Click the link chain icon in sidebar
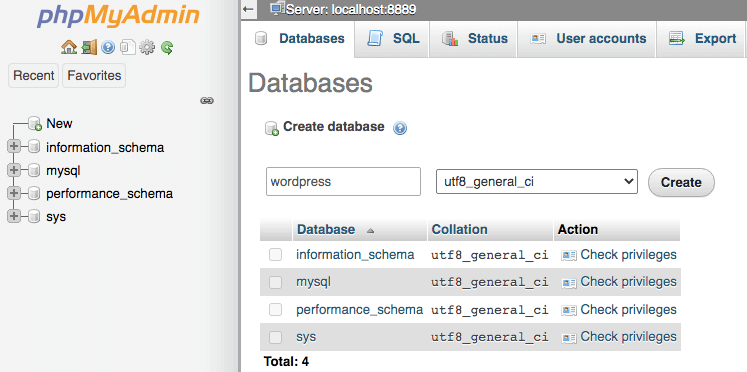The image size is (747, 372). coord(207,101)
